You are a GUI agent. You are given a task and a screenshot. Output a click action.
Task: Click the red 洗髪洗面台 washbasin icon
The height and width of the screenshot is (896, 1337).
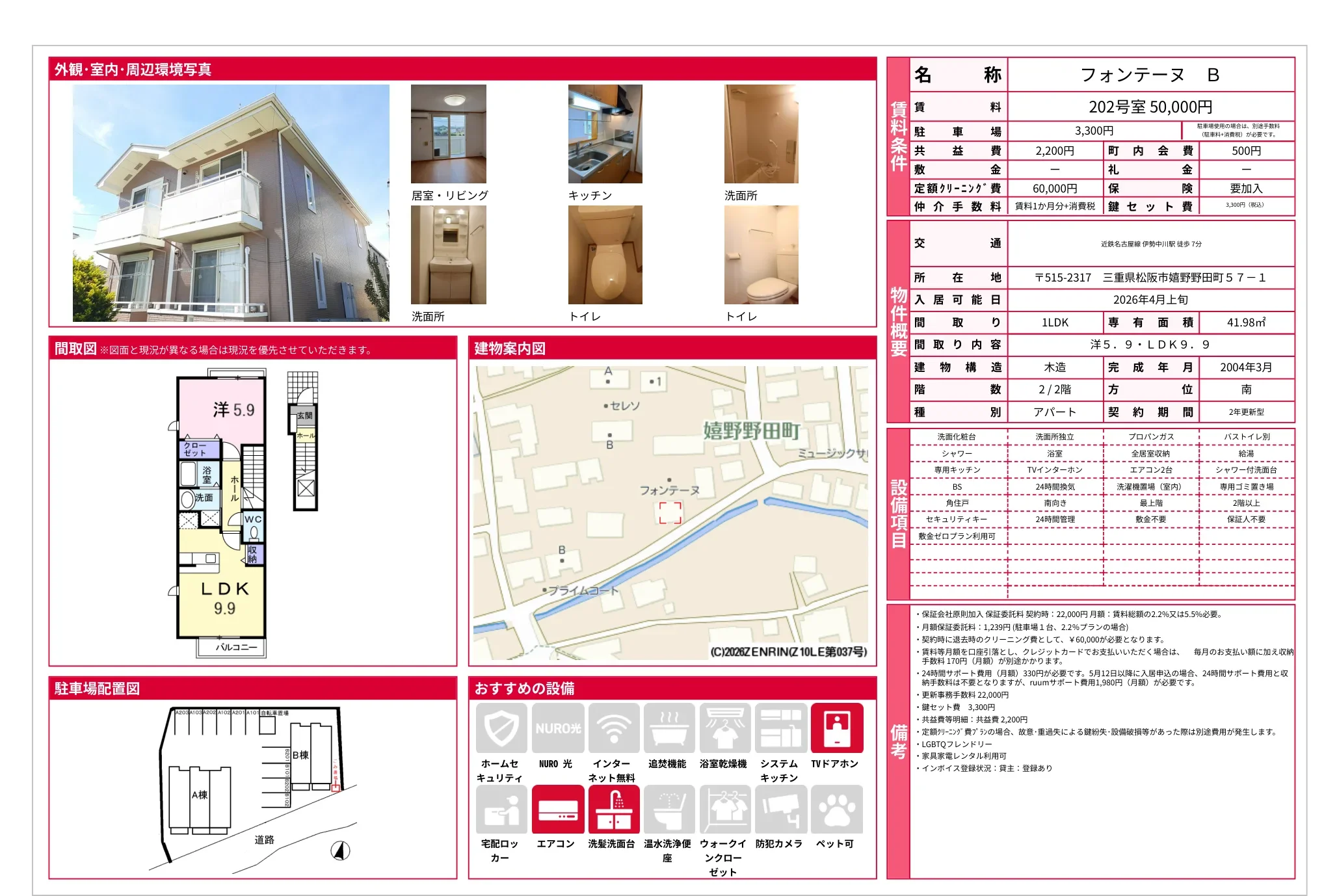613,810
